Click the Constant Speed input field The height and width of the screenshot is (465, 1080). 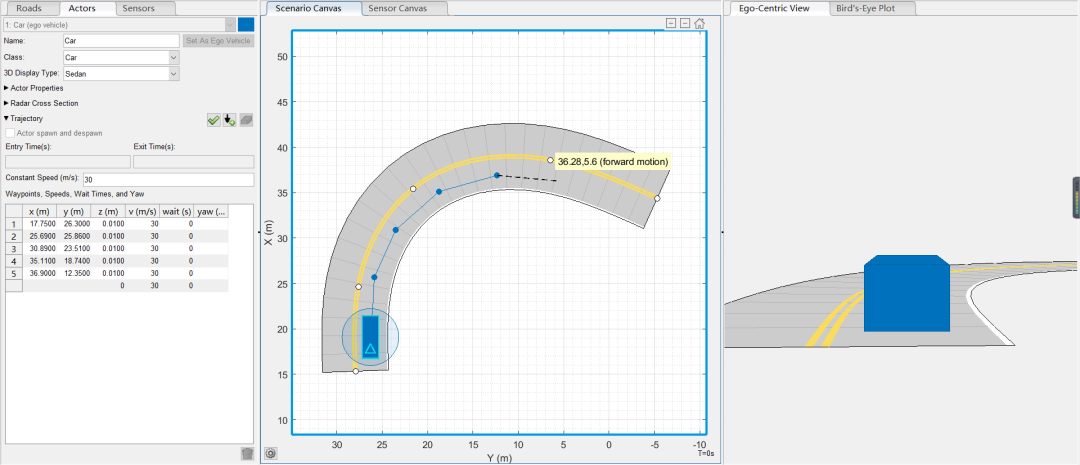click(168, 180)
